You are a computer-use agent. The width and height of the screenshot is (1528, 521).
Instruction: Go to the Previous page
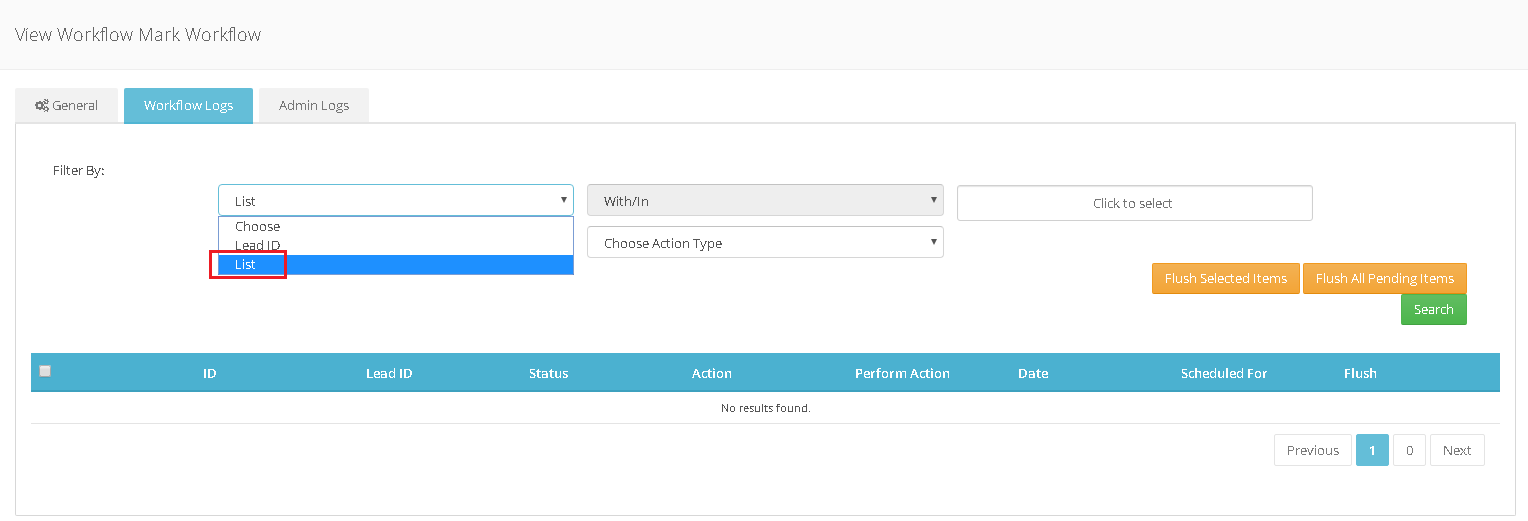[x=1313, y=450]
